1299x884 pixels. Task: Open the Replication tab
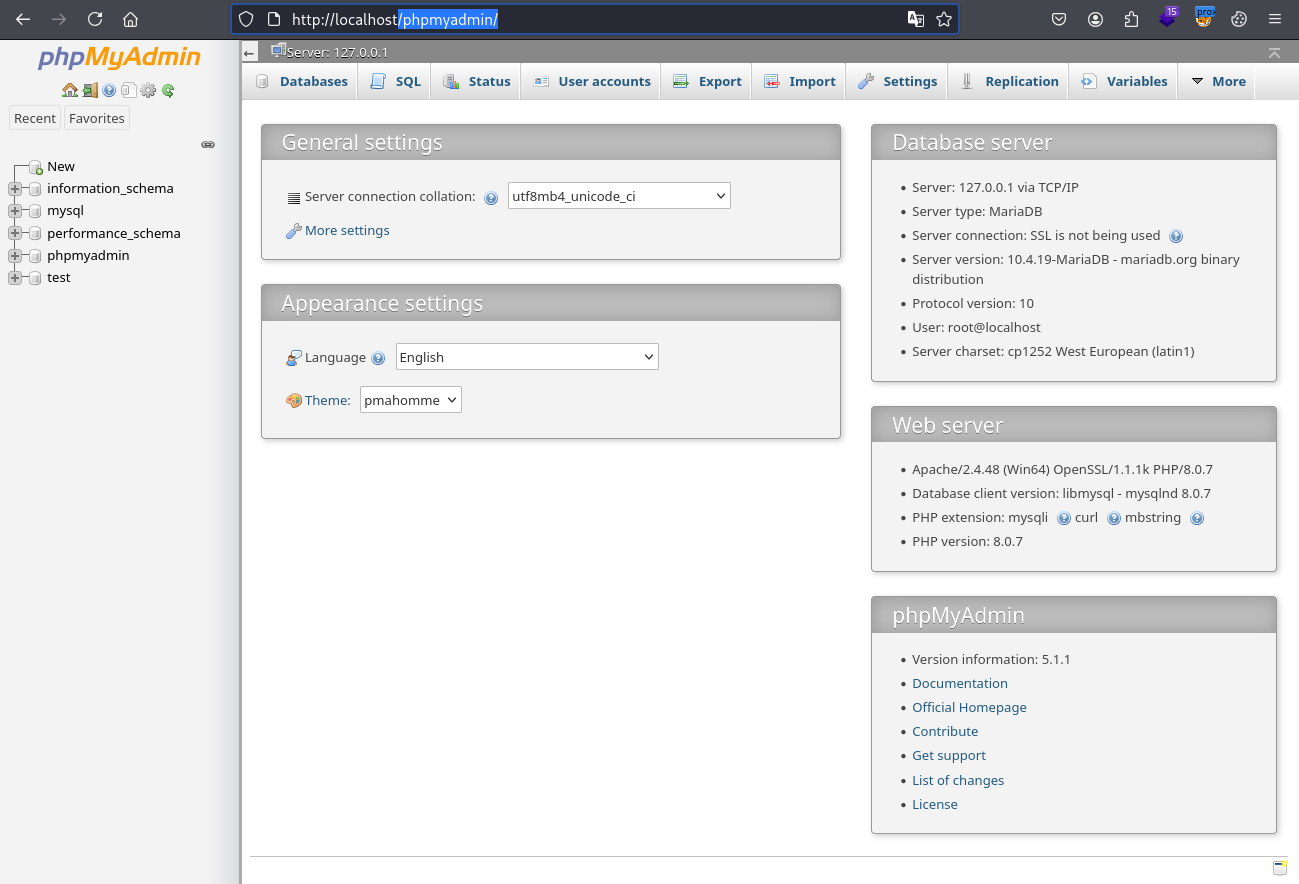tap(1009, 82)
